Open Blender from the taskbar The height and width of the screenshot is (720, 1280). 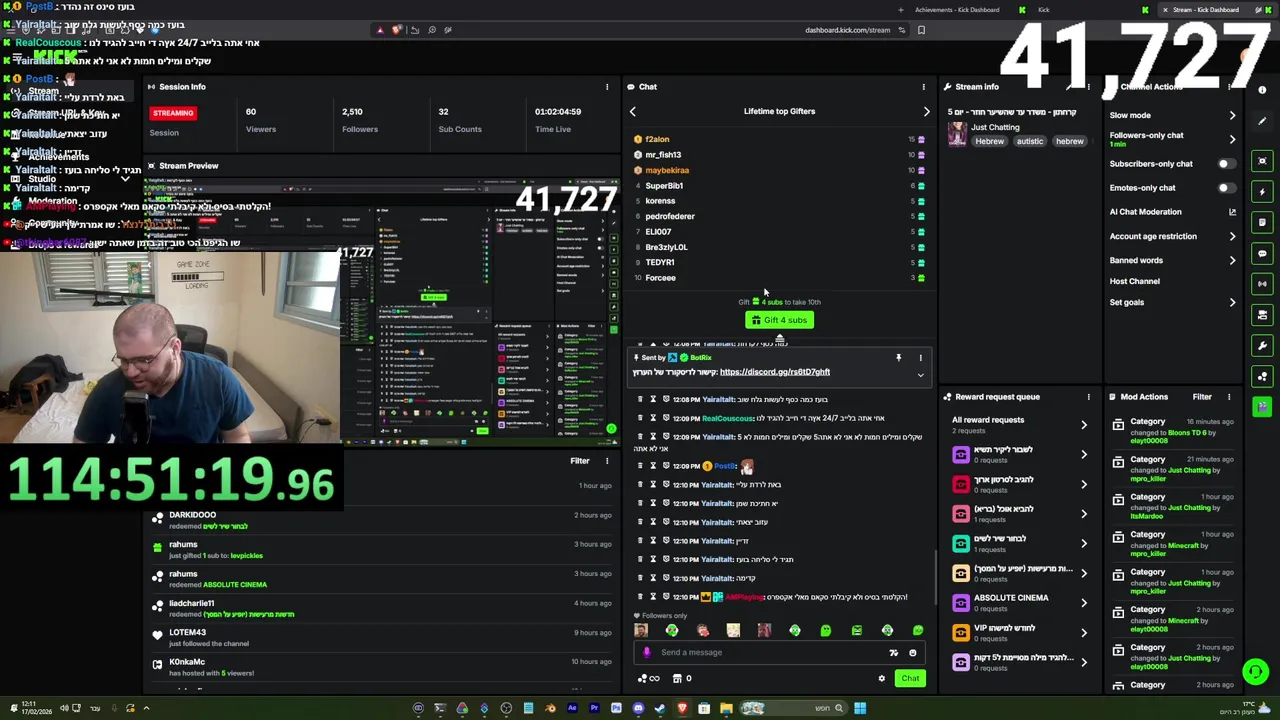tap(550, 709)
